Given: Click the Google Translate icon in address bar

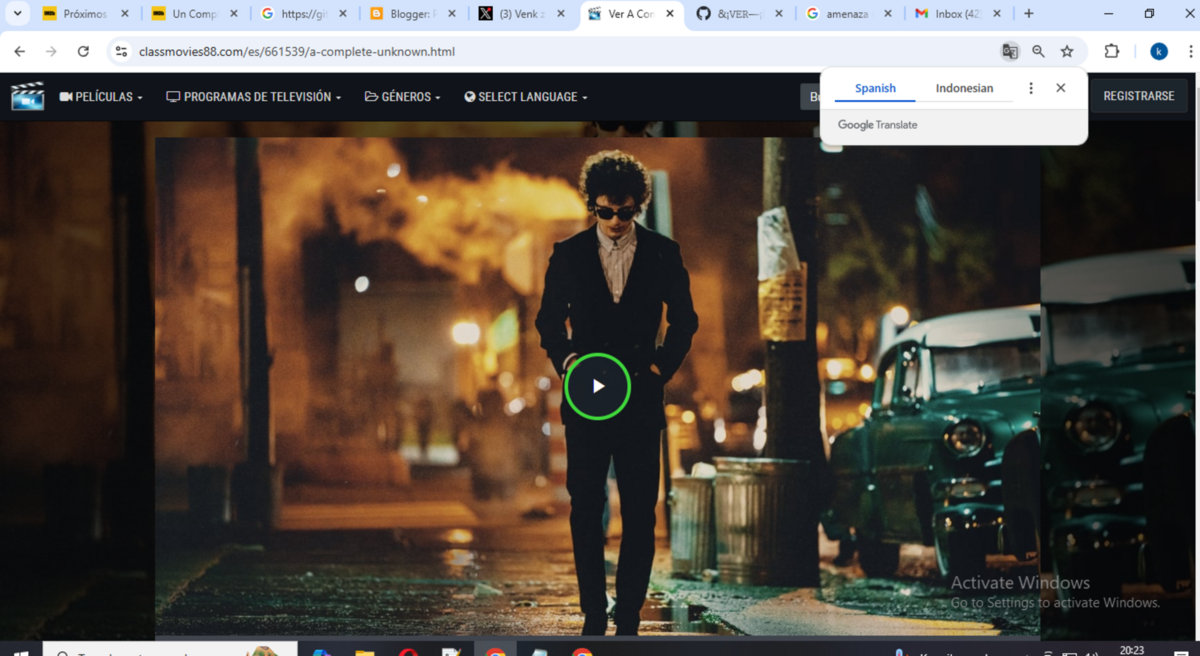Looking at the screenshot, I should (x=1010, y=51).
